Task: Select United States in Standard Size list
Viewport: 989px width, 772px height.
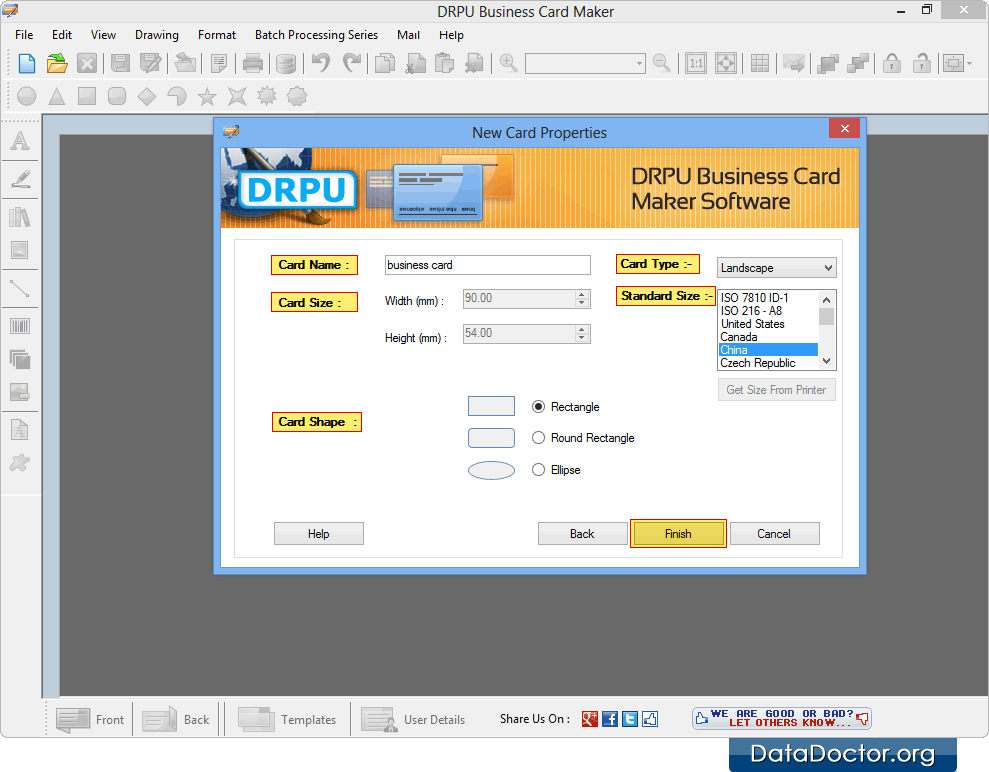Action: (768, 324)
